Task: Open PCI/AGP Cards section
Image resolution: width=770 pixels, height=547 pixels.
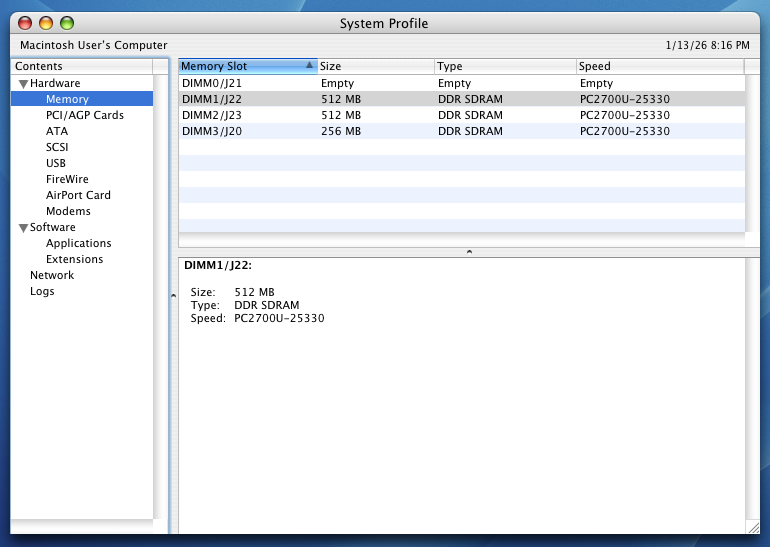Action: click(x=84, y=115)
